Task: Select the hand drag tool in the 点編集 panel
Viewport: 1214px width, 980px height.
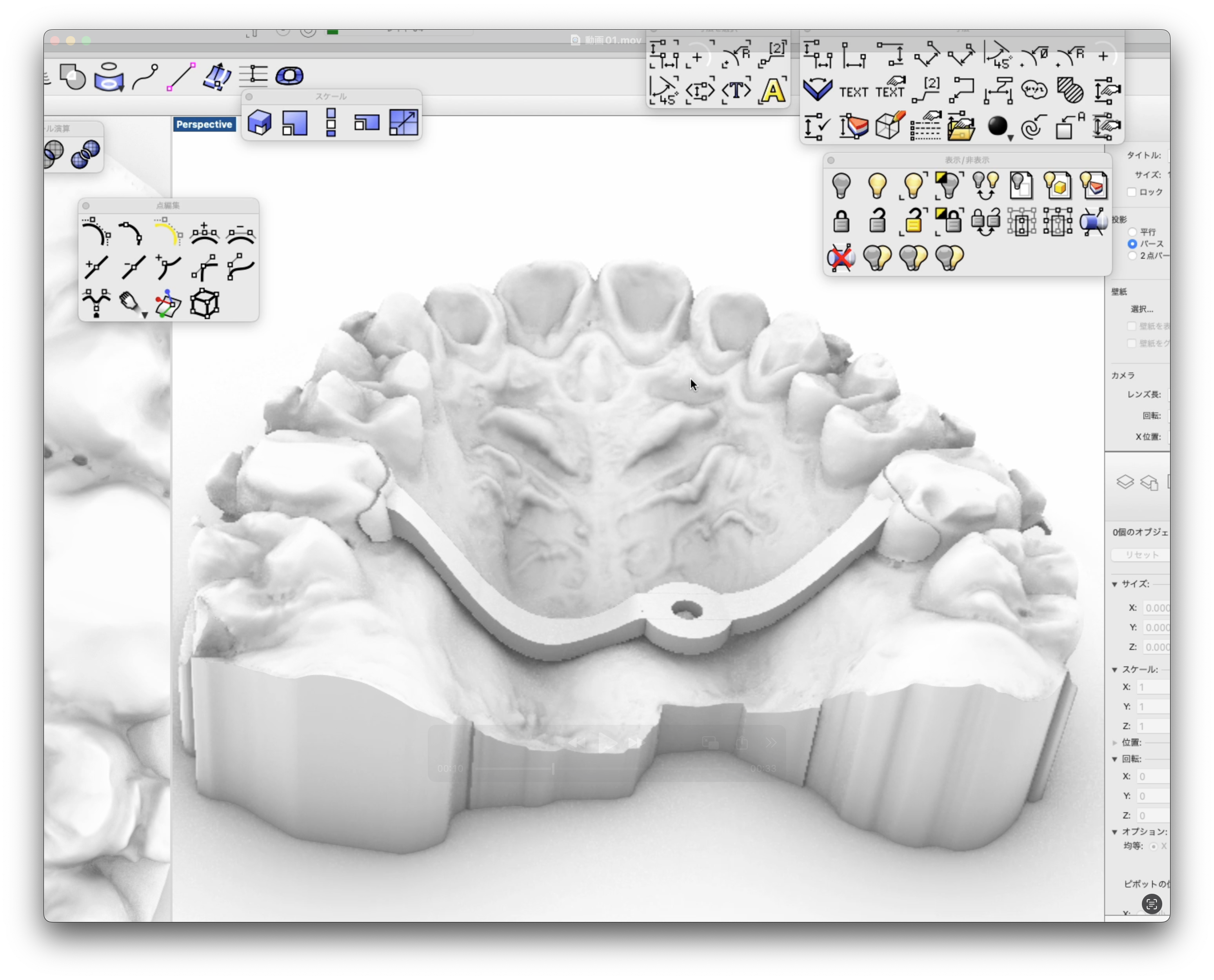Action: tap(129, 303)
